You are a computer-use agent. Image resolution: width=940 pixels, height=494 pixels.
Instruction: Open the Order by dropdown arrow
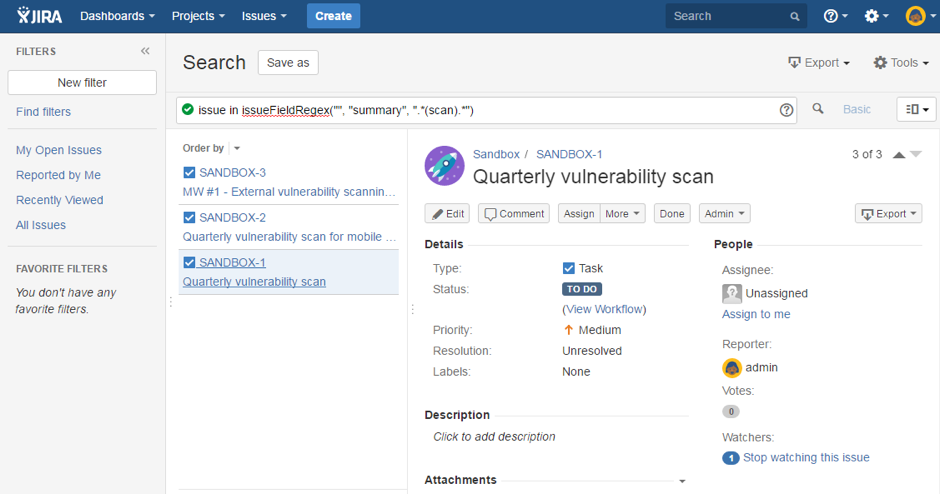click(x=237, y=149)
